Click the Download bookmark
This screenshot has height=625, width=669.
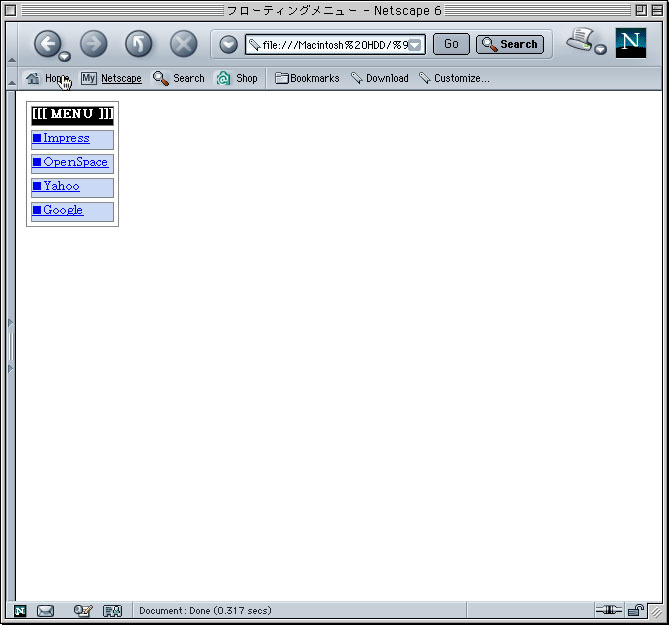380,78
